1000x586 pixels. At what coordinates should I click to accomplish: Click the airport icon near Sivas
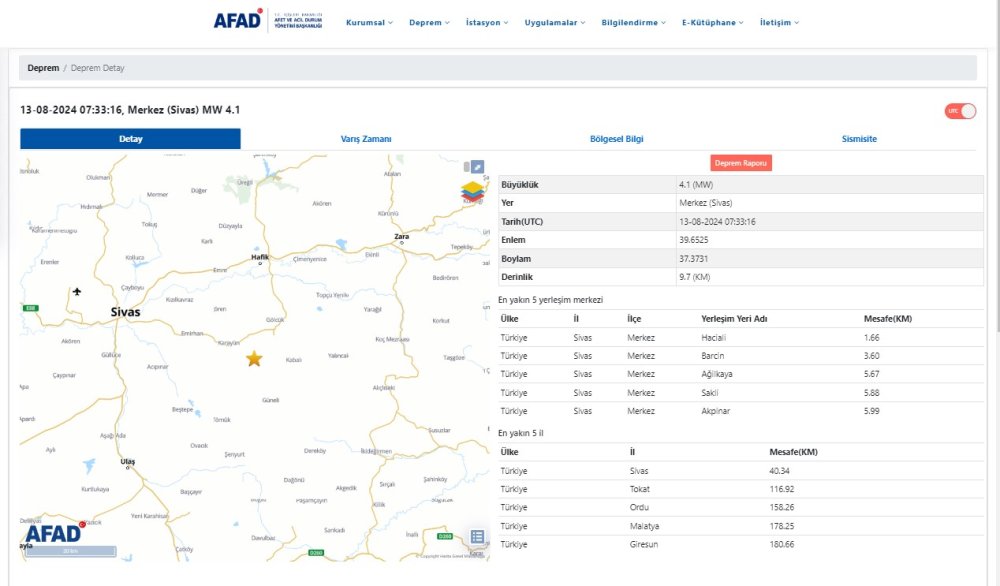pos(78,291)
